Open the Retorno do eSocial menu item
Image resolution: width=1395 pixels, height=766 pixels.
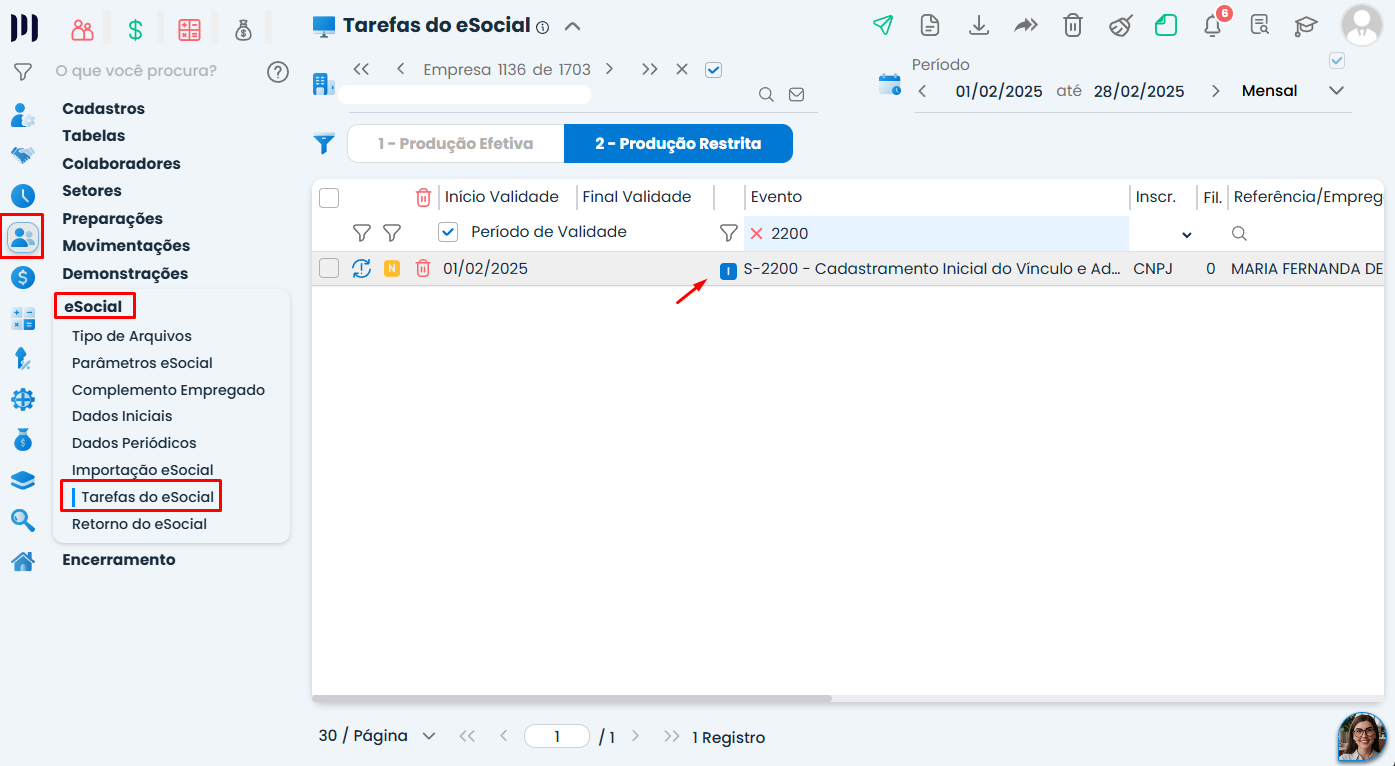pyautogui.click(x=140, y=524)
